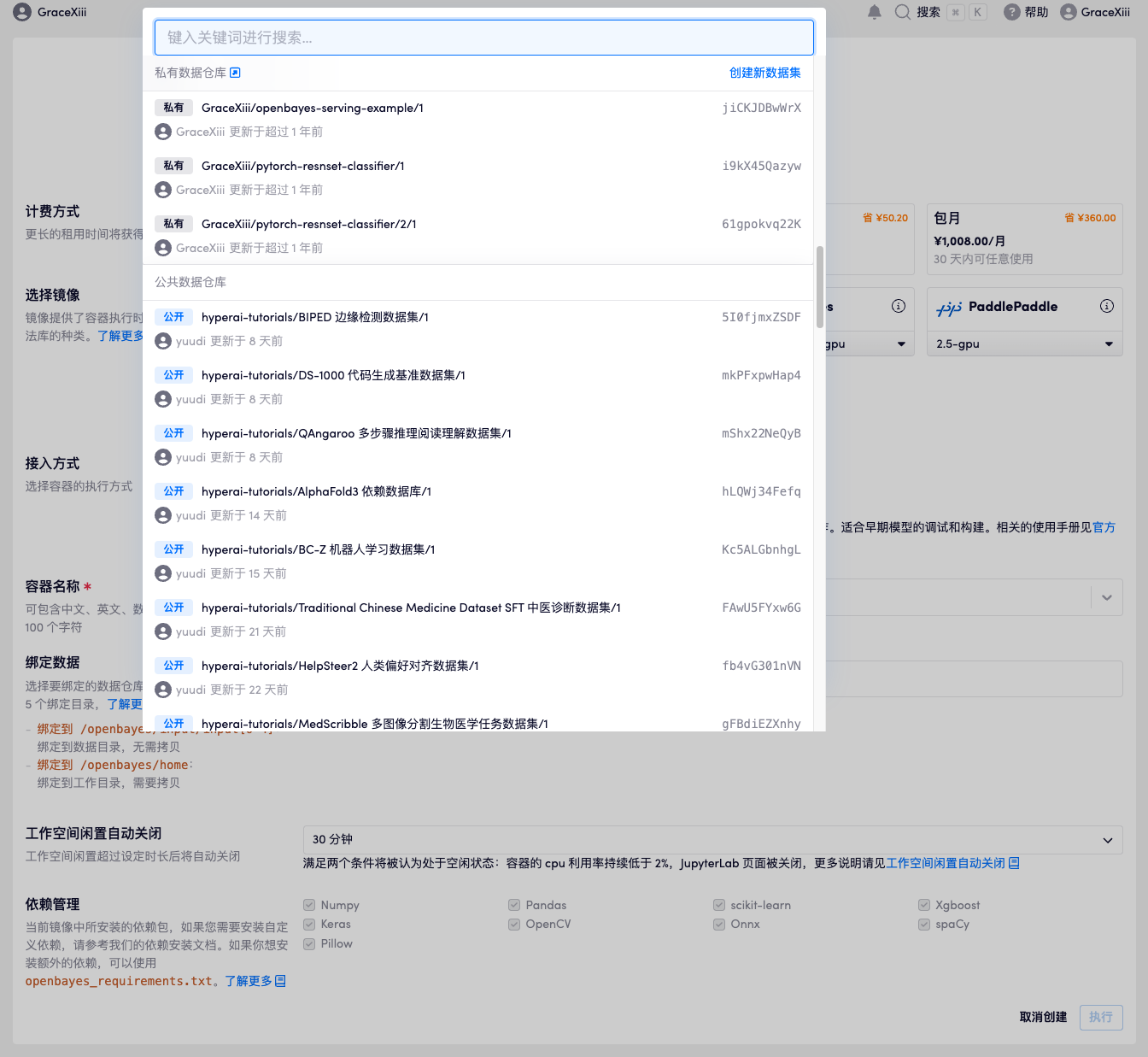Viewport: 1148px width, 1057px height.
Task: Click the keyword search input field
Action: pos(483,38)
